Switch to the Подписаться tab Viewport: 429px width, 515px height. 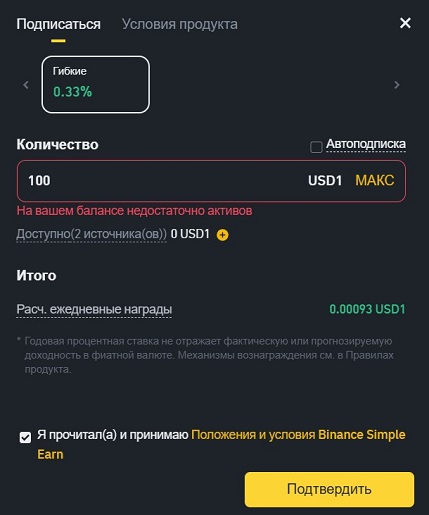pyautogui.click(x=58, y=24)
